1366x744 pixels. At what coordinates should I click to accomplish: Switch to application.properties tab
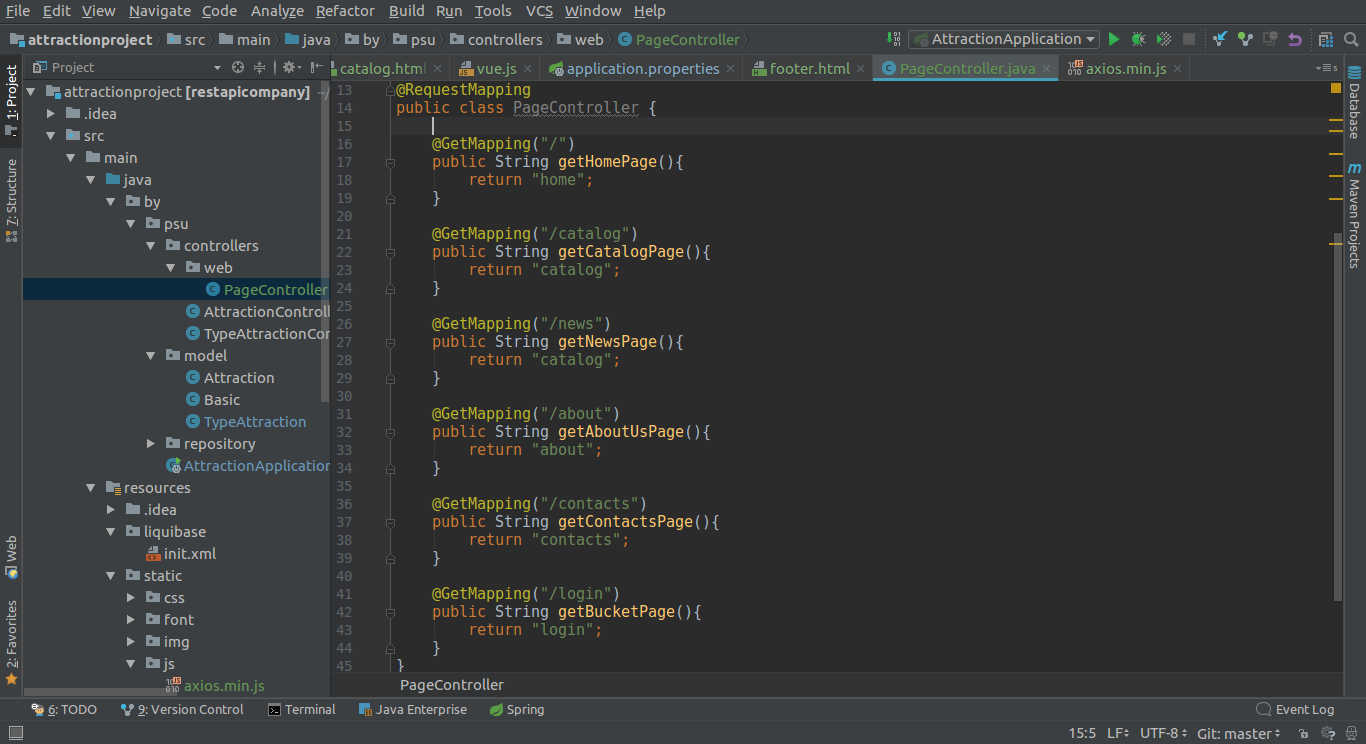pyautogui.click(x=643, y=69)
